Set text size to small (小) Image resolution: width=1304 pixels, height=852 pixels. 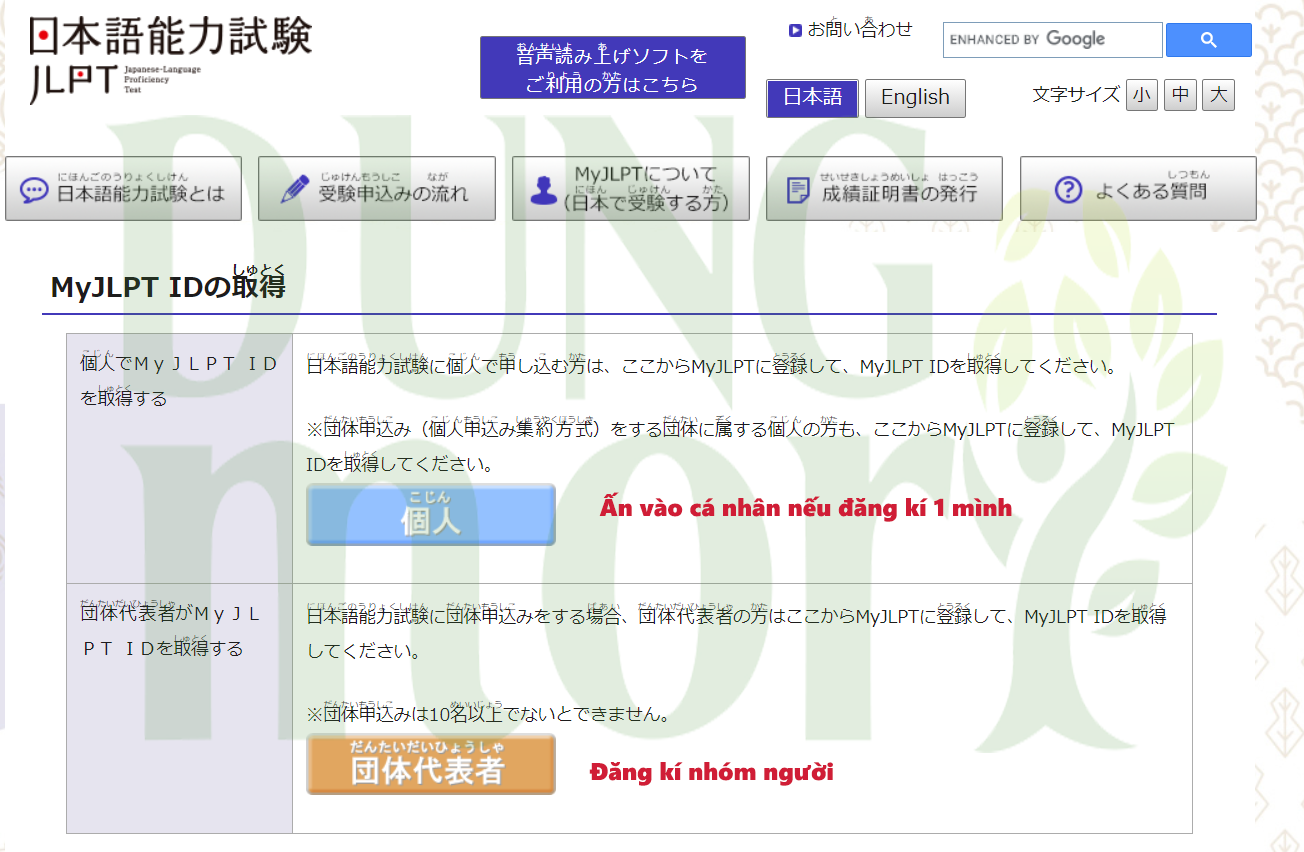click(1141, 95)
